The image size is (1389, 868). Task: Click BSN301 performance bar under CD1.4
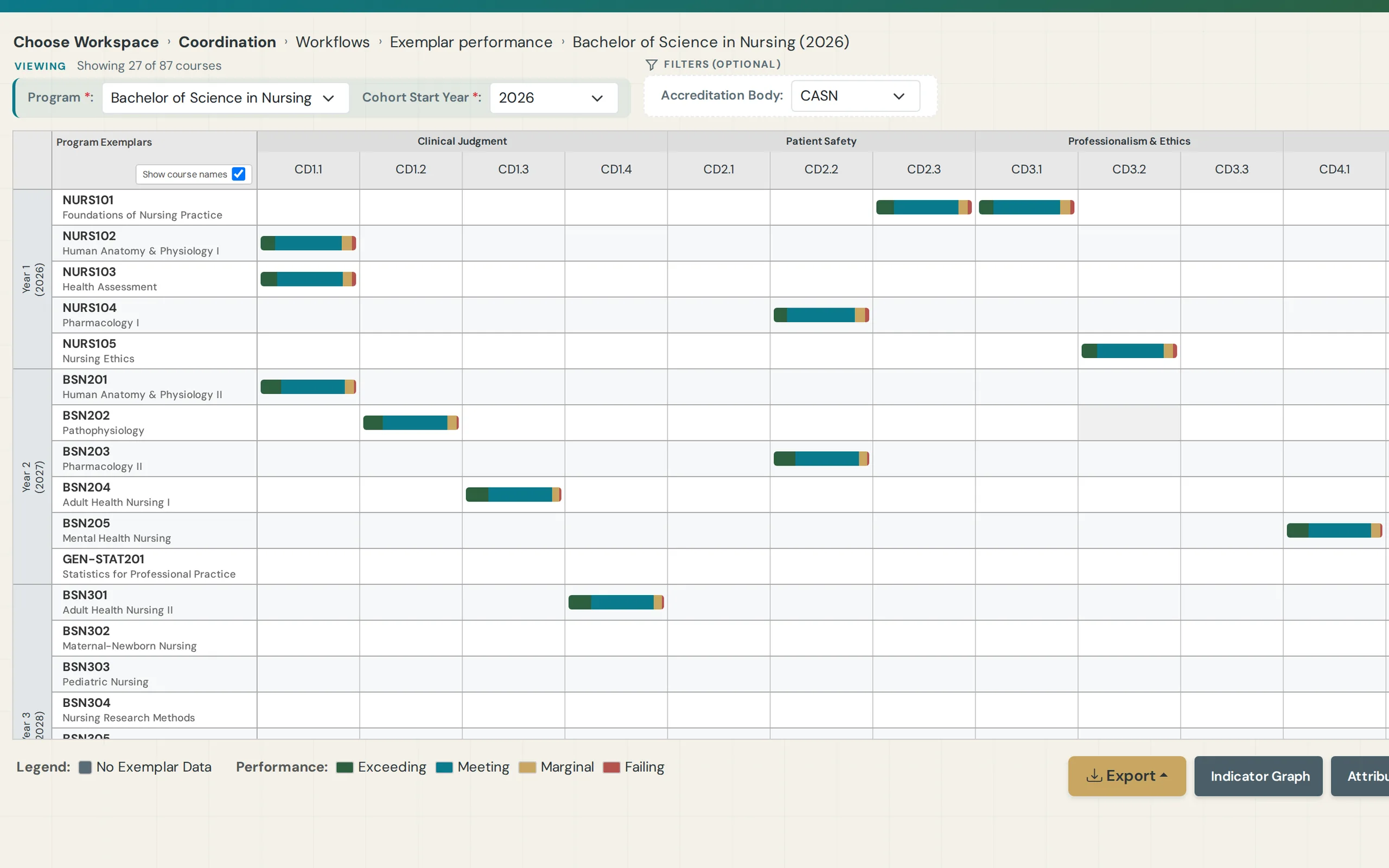pos(616,602)
